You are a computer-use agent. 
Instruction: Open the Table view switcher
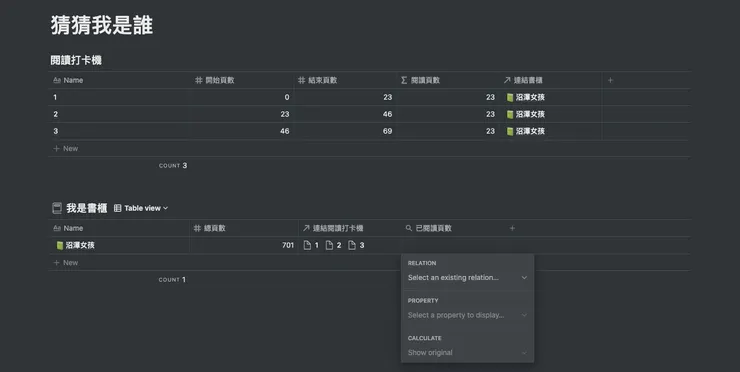click(141, 208)
